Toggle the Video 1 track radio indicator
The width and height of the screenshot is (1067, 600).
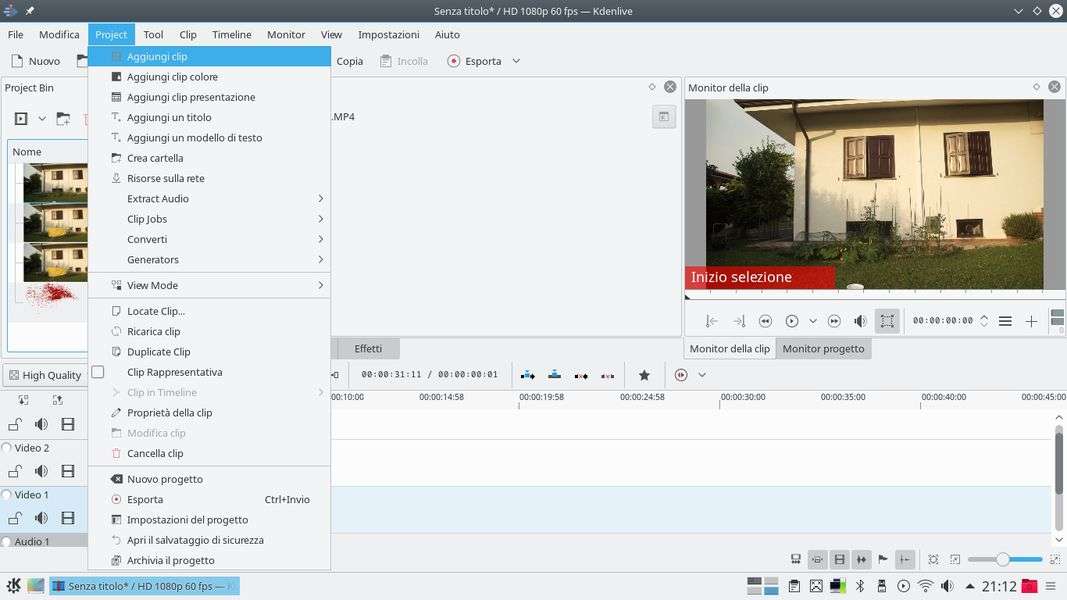click(7, 495)
